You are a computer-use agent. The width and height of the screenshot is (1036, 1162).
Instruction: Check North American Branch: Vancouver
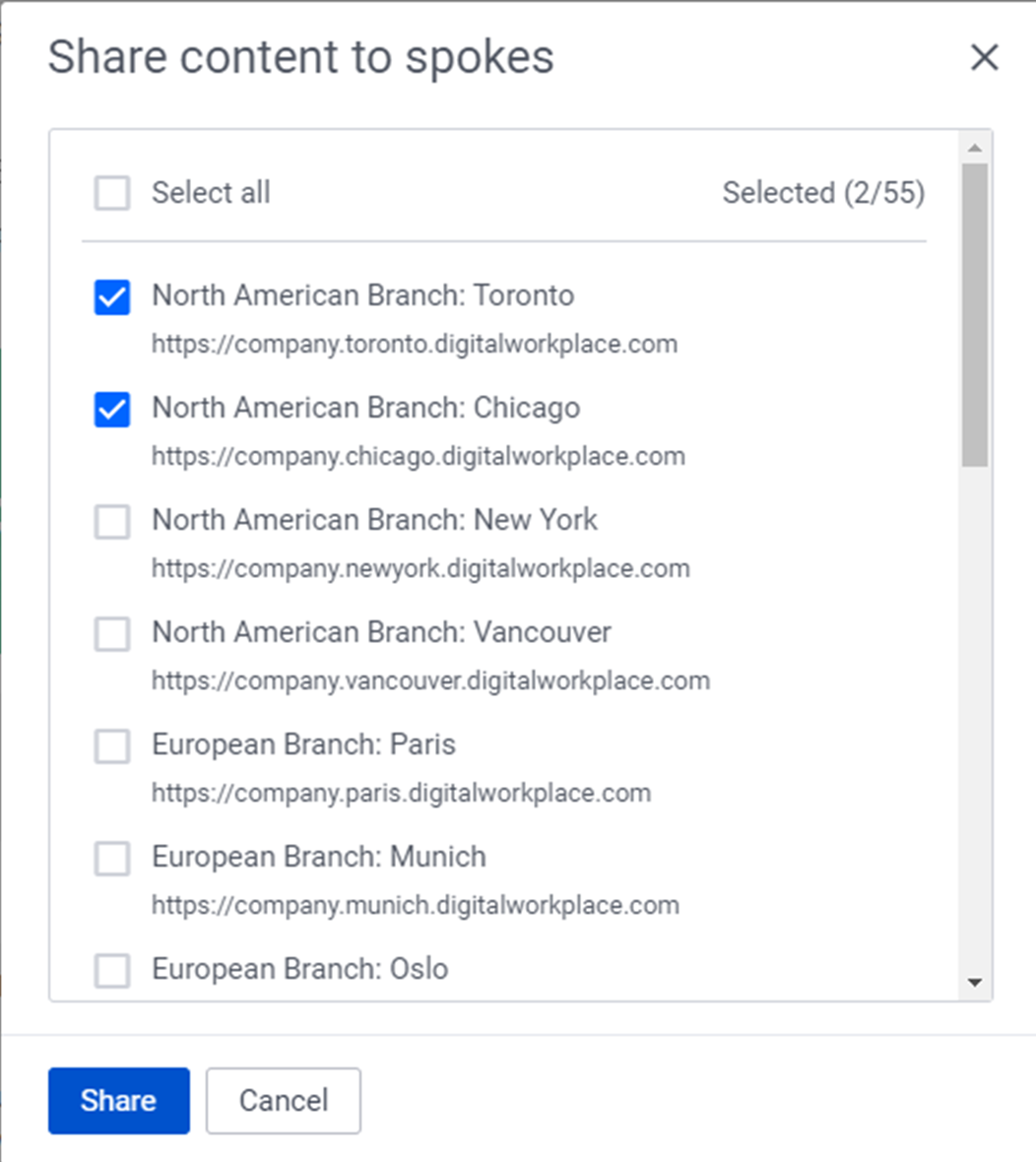[x=111, y=633]
